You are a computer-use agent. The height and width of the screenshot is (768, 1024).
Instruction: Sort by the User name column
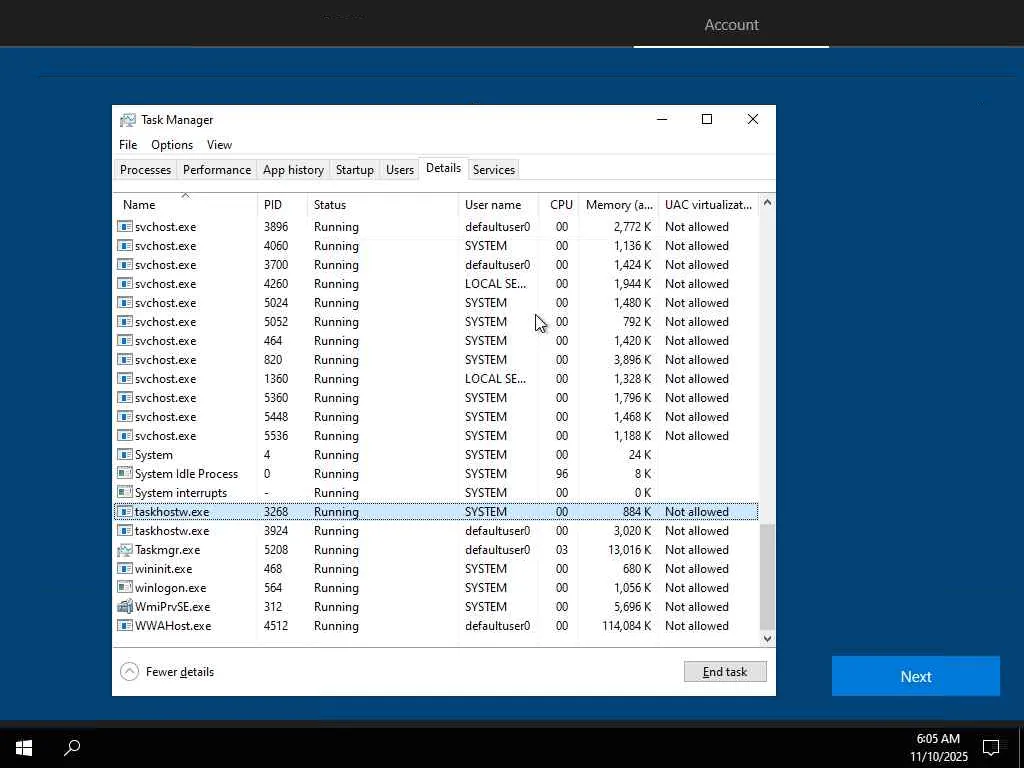tap(498, 204)
